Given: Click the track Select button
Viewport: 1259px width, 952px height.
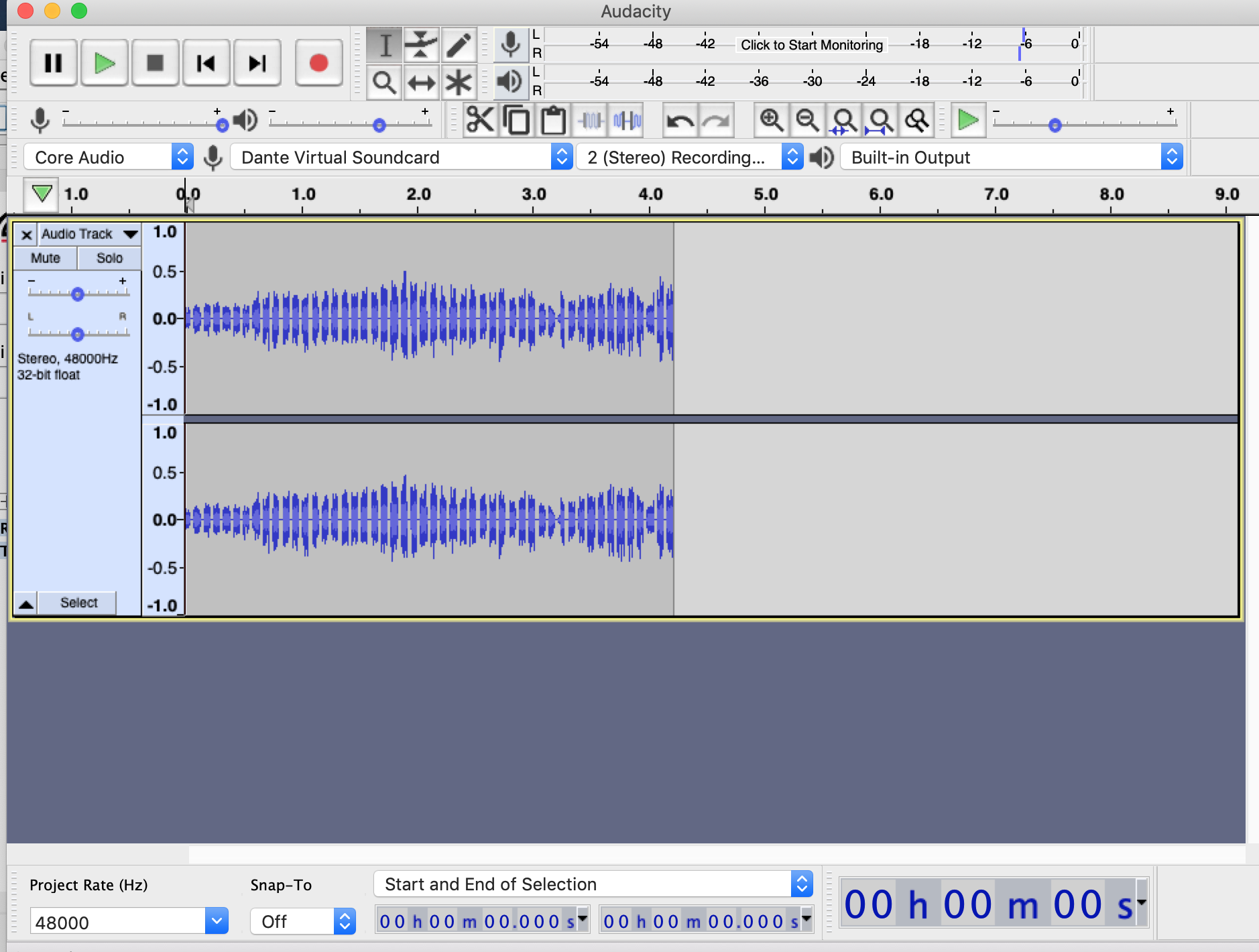Looking at the screenshot, I should [78, 603].
